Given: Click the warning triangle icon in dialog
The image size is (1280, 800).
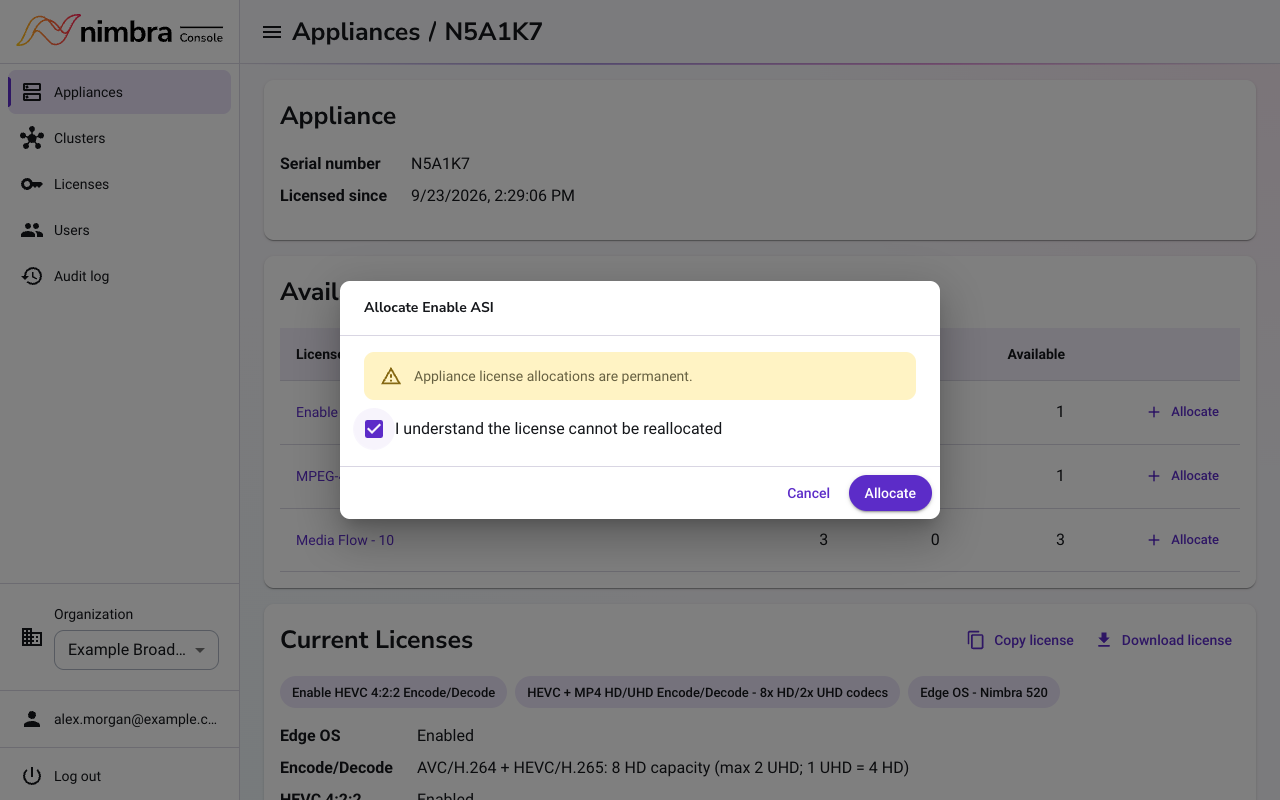Looking at the screenshot, I should click(x=391, y=376).
